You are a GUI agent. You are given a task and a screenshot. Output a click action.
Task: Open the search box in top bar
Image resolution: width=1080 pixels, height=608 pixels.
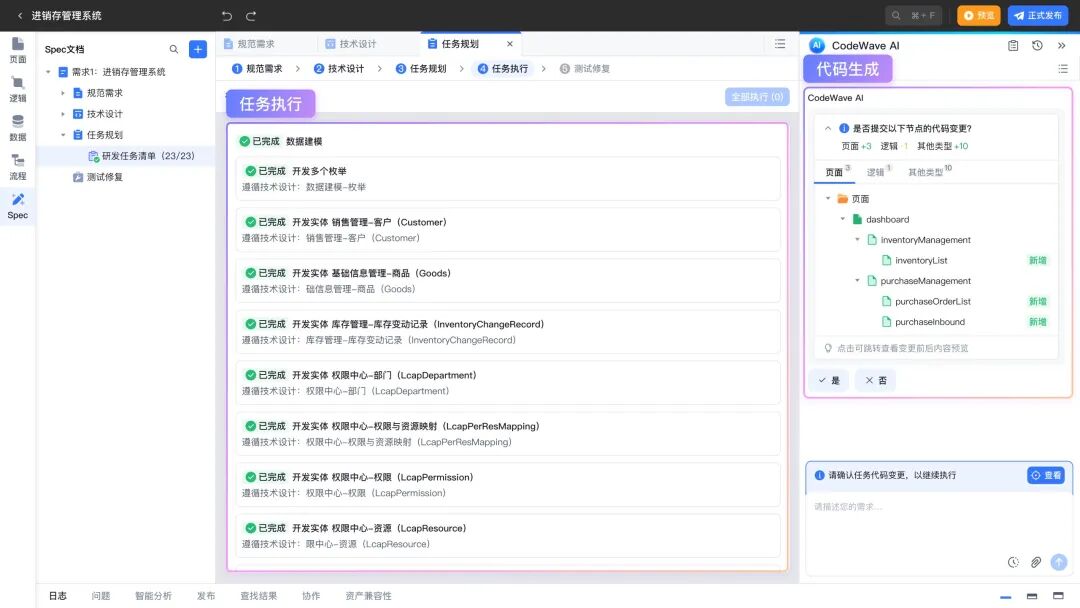[x=913, y=15]
